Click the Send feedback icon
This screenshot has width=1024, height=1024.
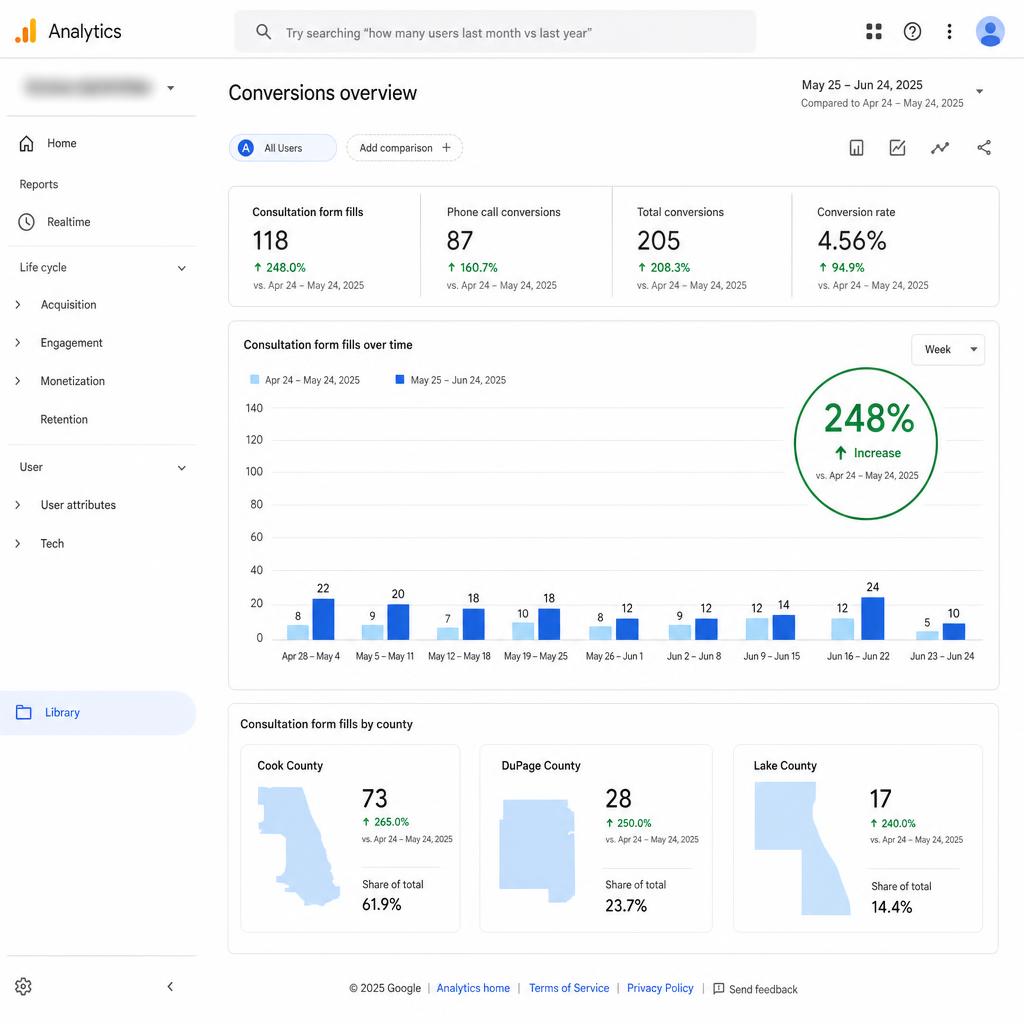pos(718,988)
